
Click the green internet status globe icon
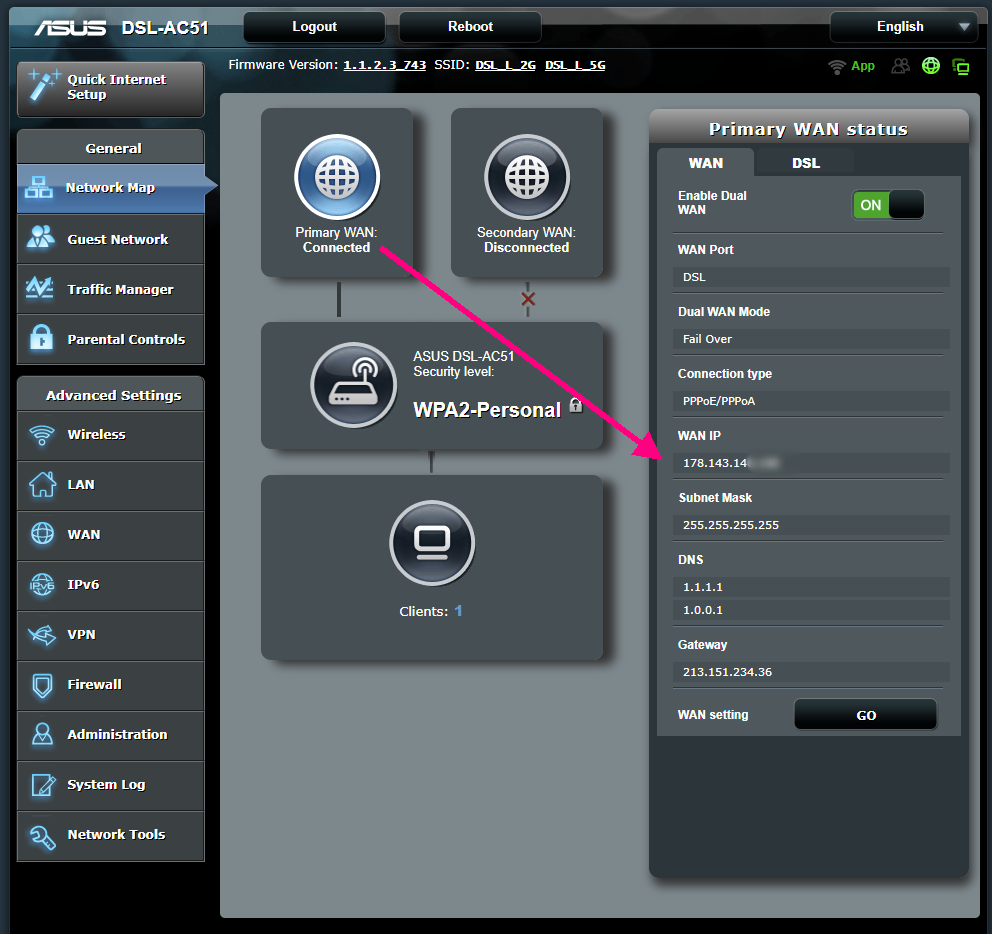click(x=931, y=65)
